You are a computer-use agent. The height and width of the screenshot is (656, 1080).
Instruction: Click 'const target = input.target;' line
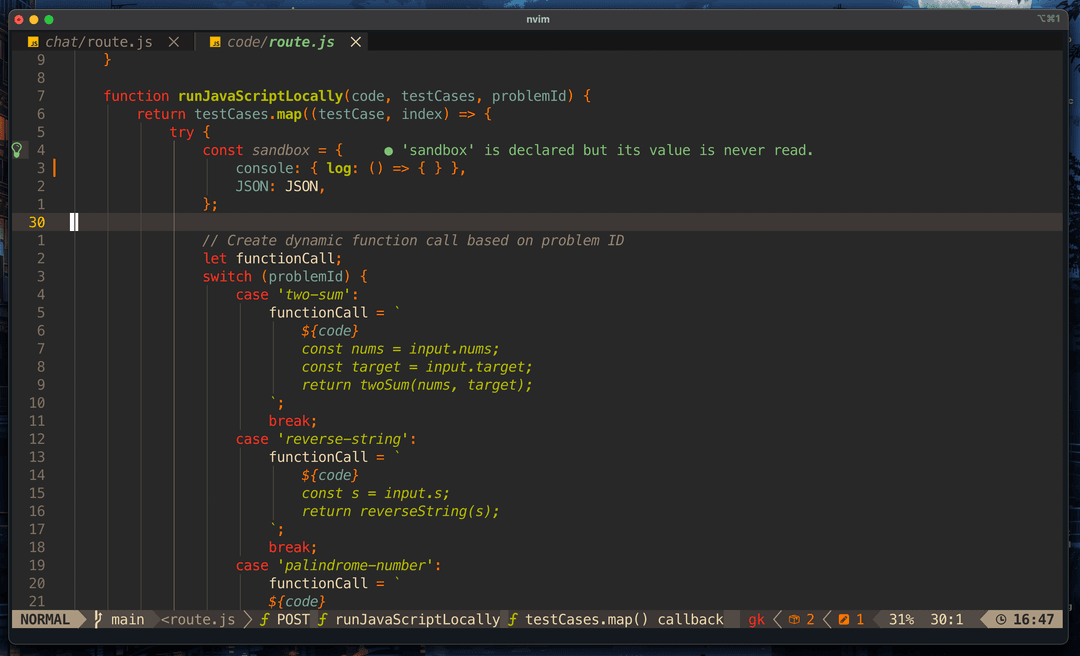click(417, 367)
